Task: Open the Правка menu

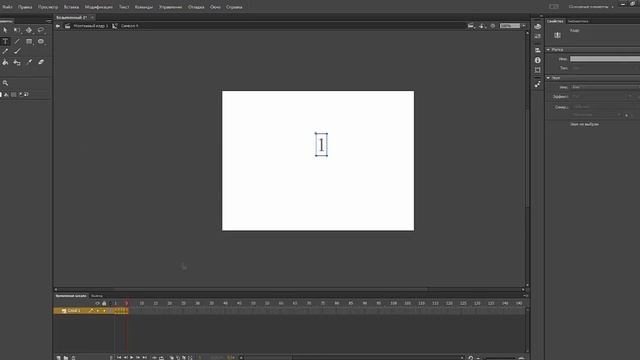Action: click(25, 7)
